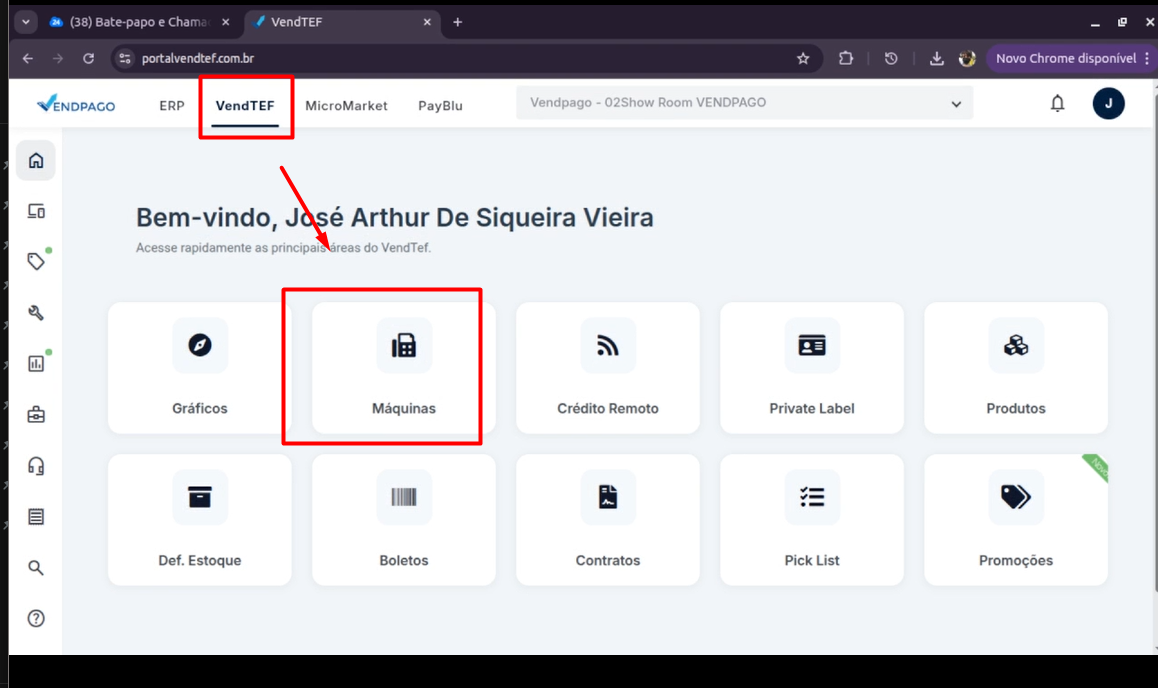Image resolution: width=1158 pixels, height=688 pixels.
Task: View site information icon in address bar
Action: click(x=125, y=58)
